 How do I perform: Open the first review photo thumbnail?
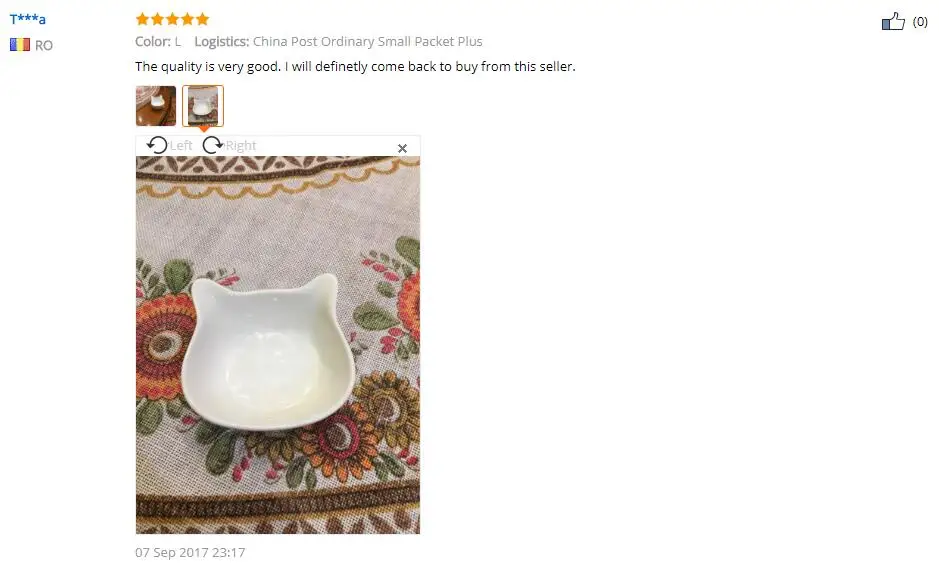coord(156,106)
